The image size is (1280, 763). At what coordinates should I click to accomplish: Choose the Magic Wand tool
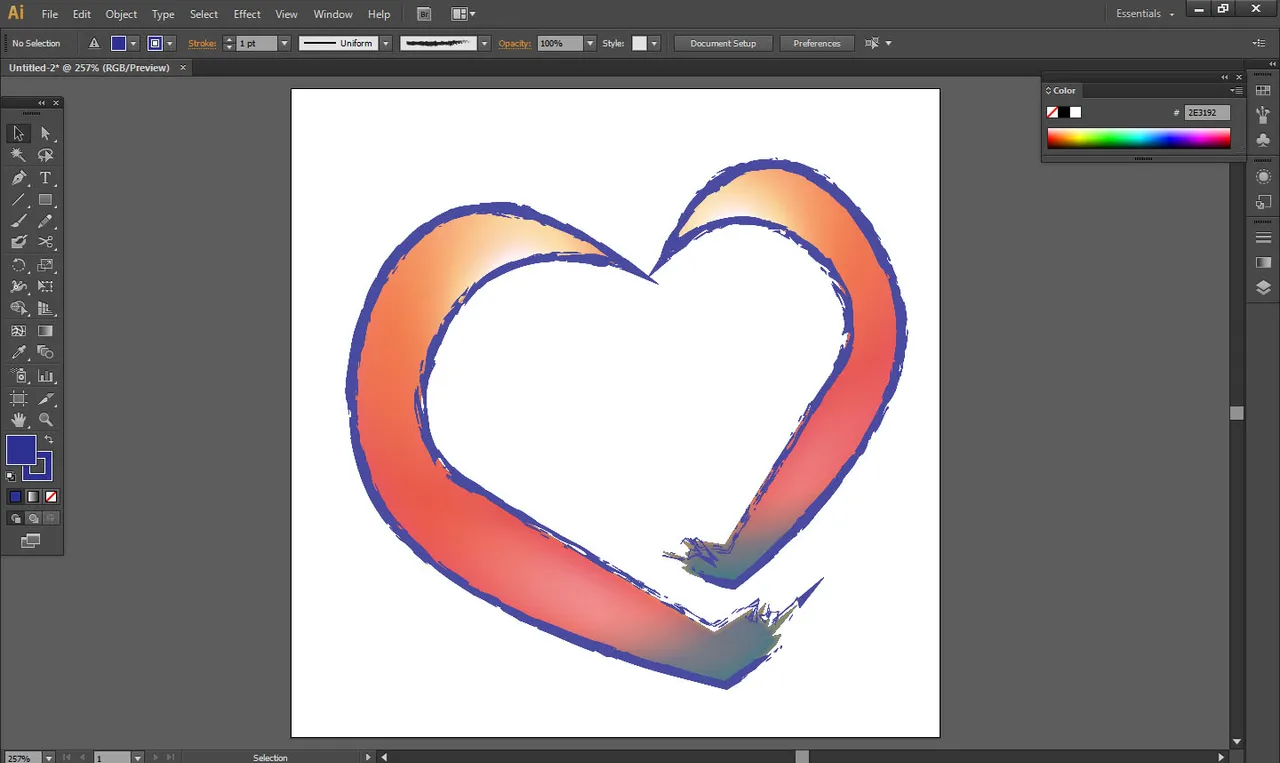point(19,155)
